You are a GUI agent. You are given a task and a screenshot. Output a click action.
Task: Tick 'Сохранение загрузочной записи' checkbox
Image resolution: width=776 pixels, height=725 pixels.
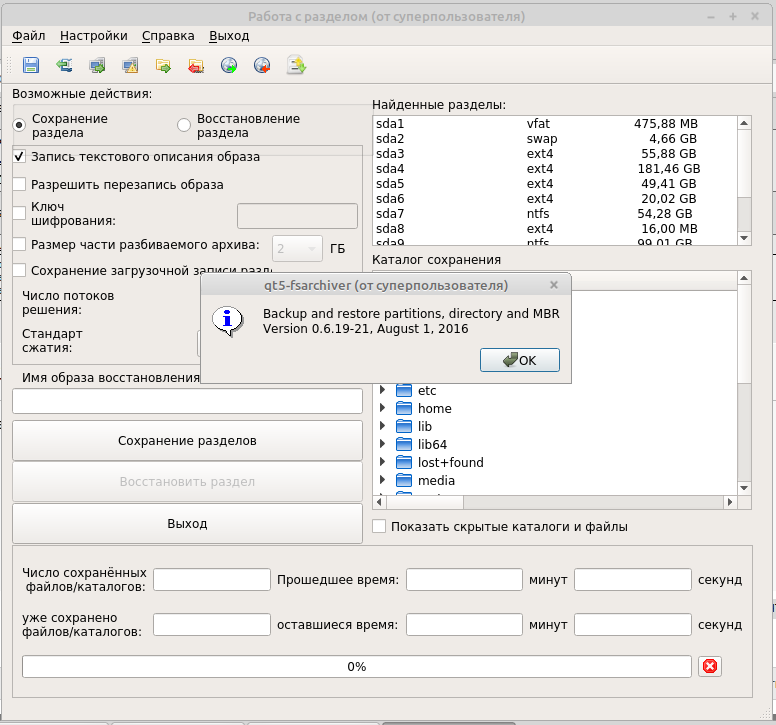19,270
